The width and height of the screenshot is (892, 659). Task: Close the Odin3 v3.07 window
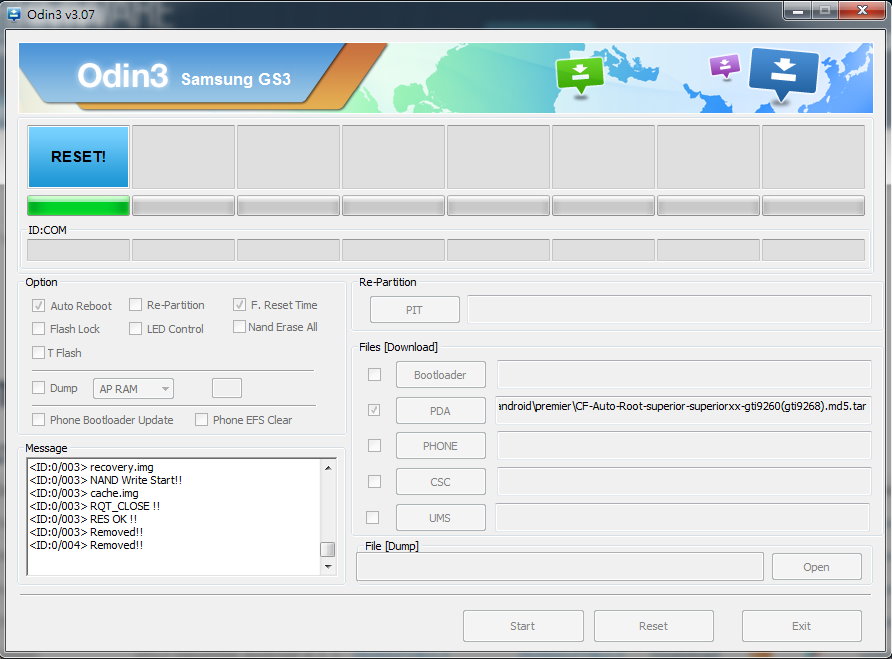862,11
